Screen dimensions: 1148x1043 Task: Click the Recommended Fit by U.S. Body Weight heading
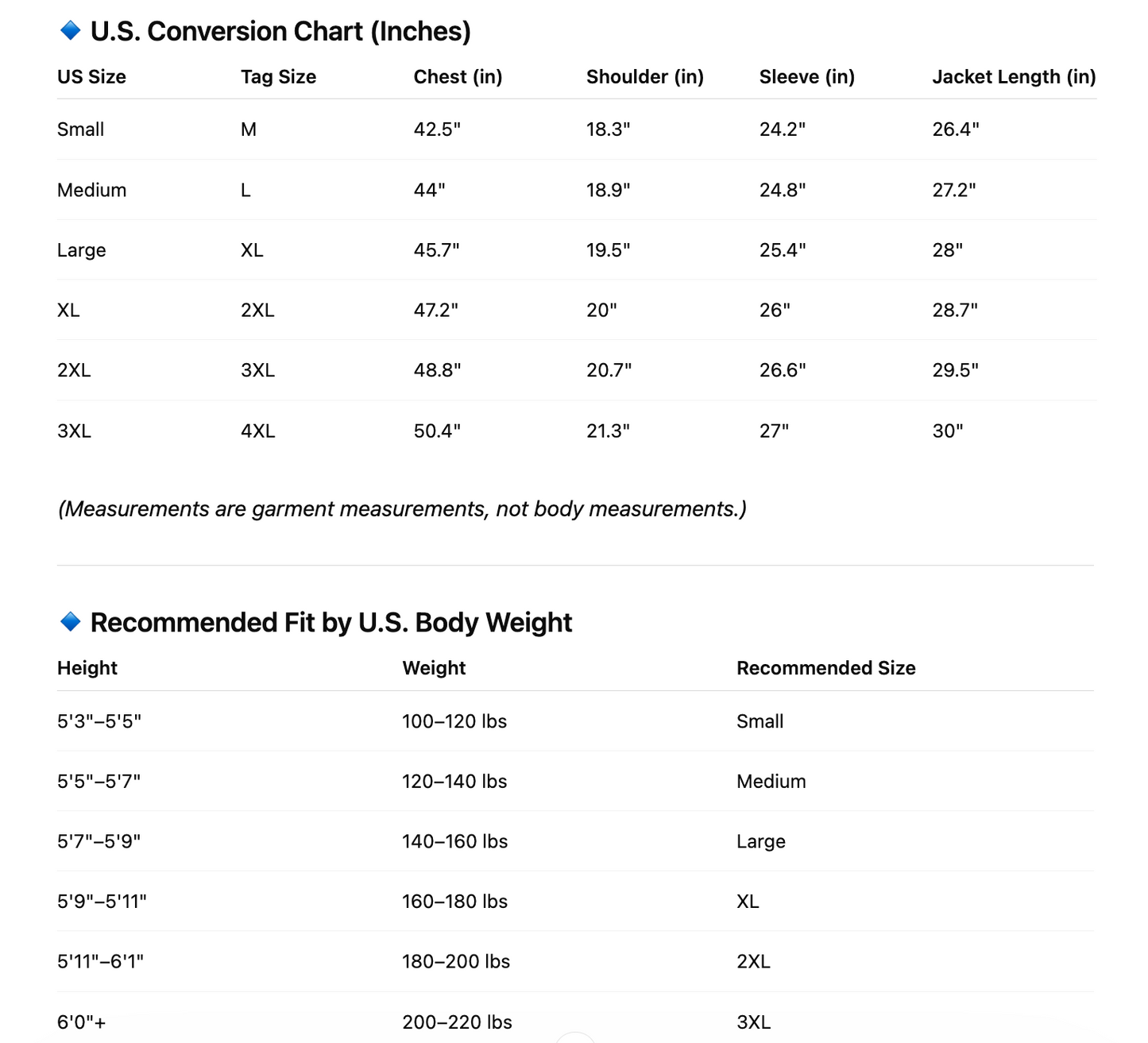click(330, 623)
